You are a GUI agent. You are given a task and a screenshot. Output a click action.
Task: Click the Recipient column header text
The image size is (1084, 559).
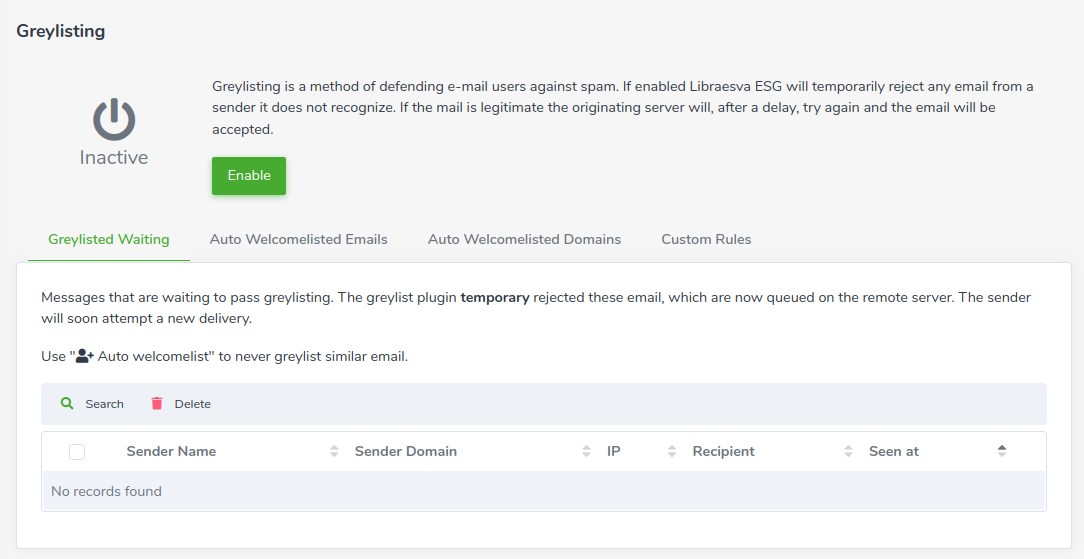pos(723,451)
